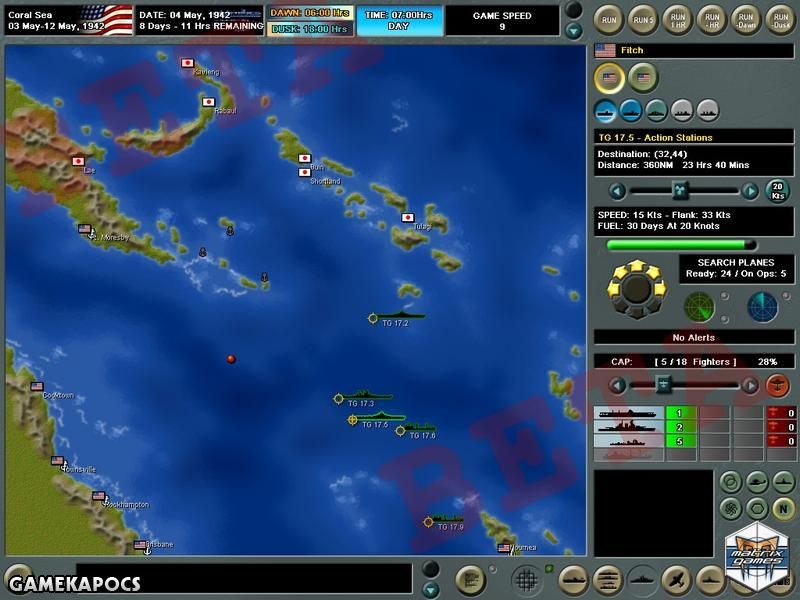Select the green US flag commander button
800x600 pixels.
pyautogui.click(x=643, y=78)
